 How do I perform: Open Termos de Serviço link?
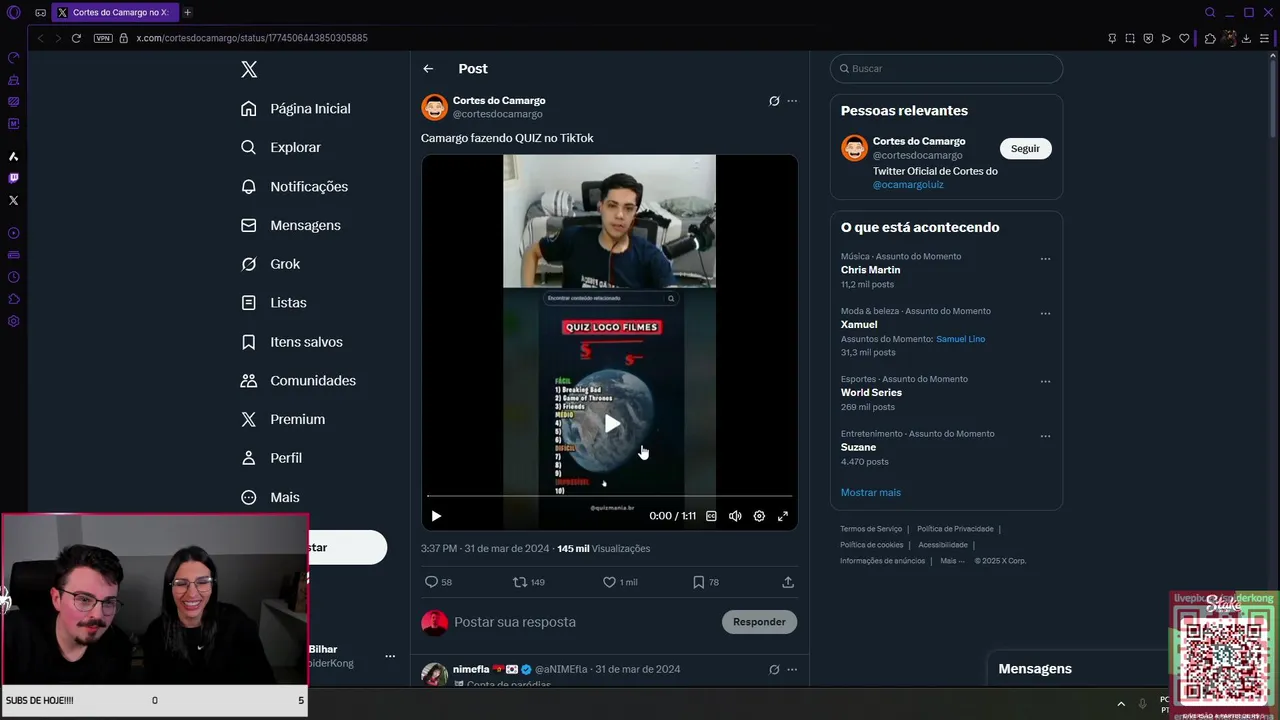[871, 529]
